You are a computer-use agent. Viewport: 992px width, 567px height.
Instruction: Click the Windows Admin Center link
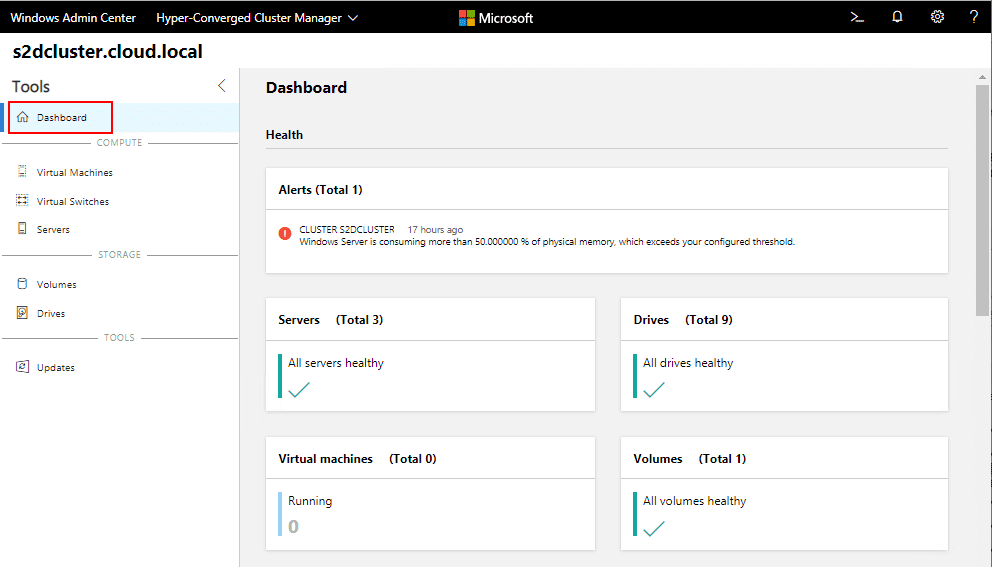pos(73,18)
